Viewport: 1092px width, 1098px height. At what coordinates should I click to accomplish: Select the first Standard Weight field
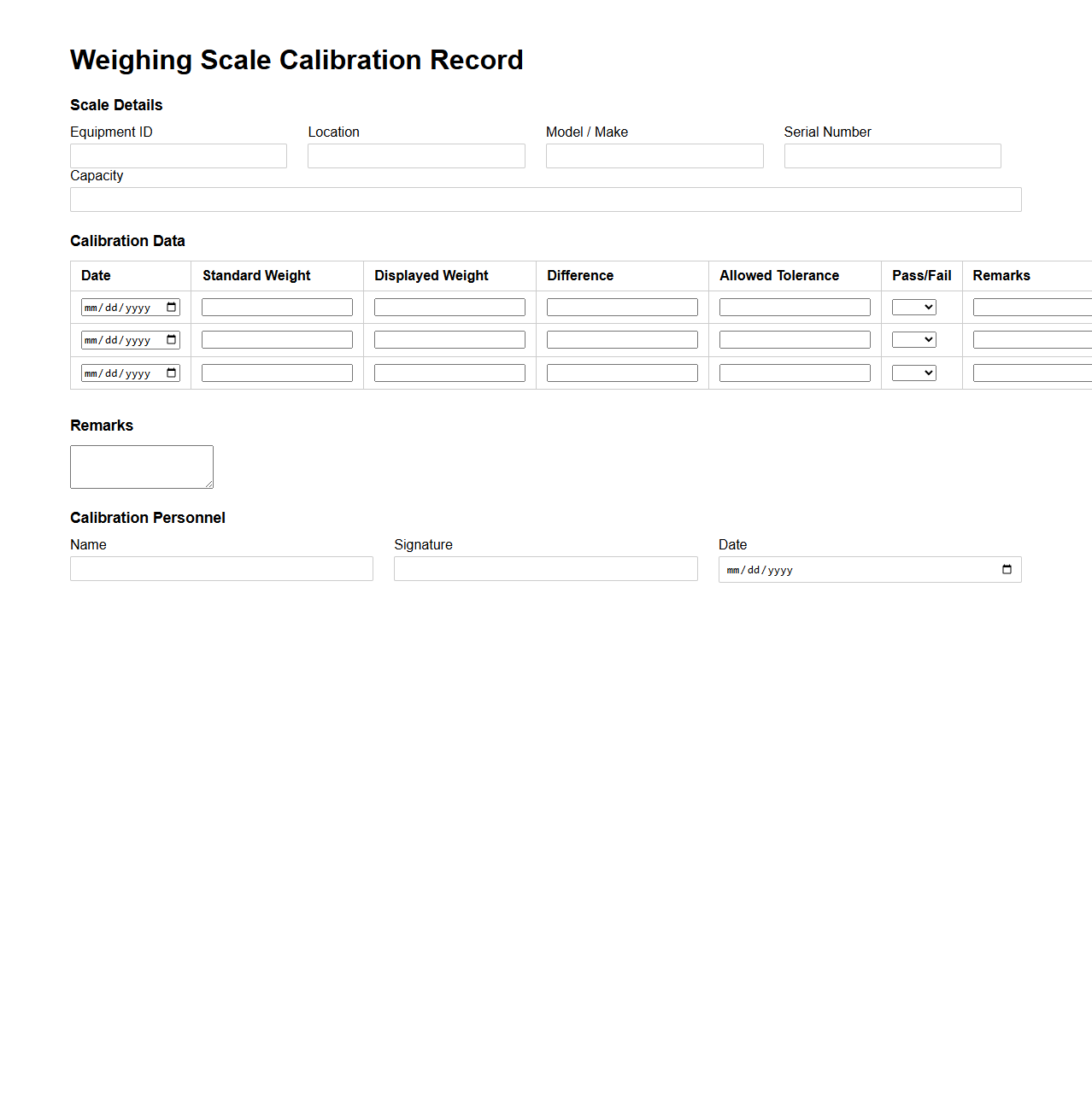tap(276, 306)
